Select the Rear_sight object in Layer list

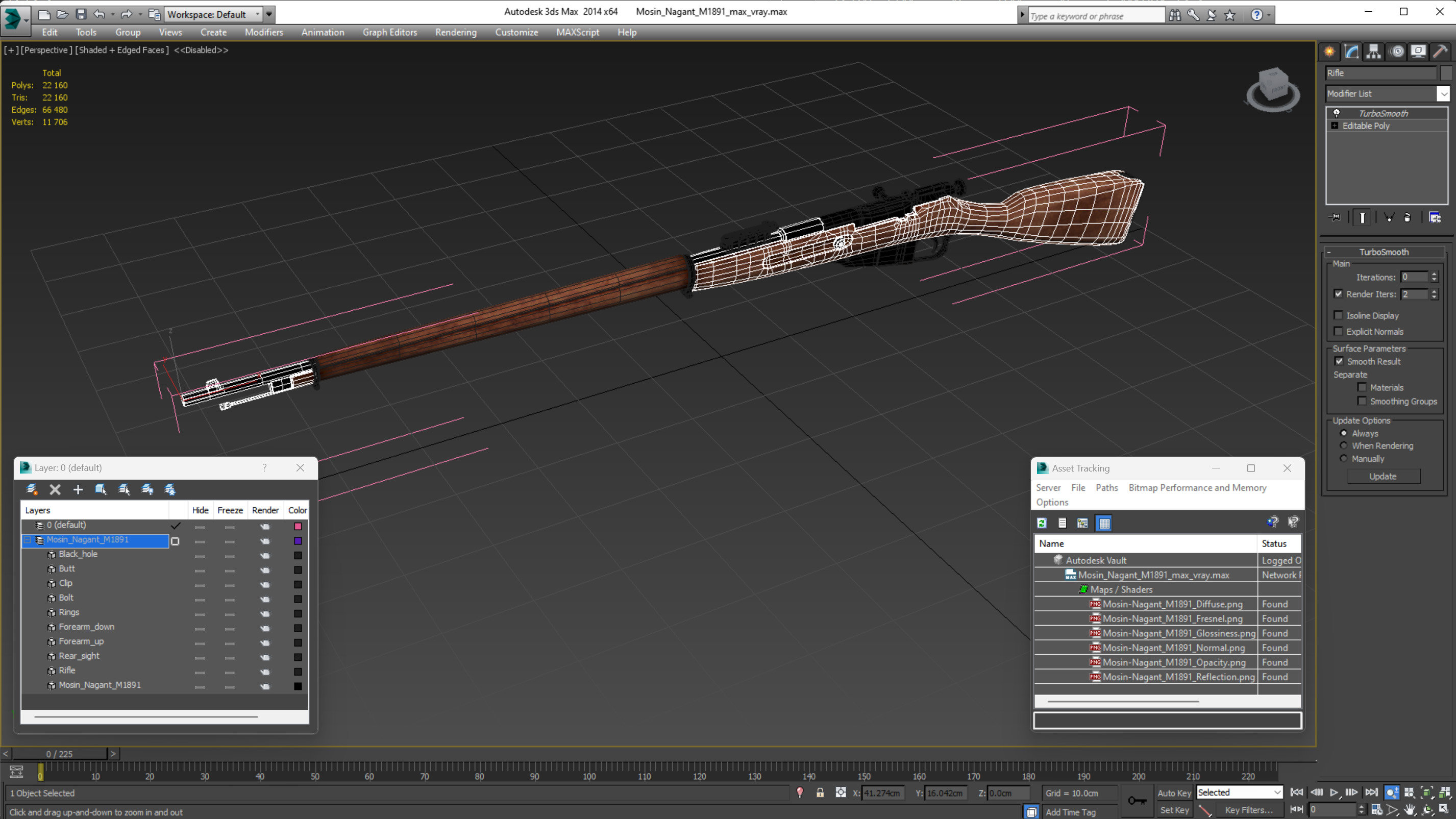79,656
